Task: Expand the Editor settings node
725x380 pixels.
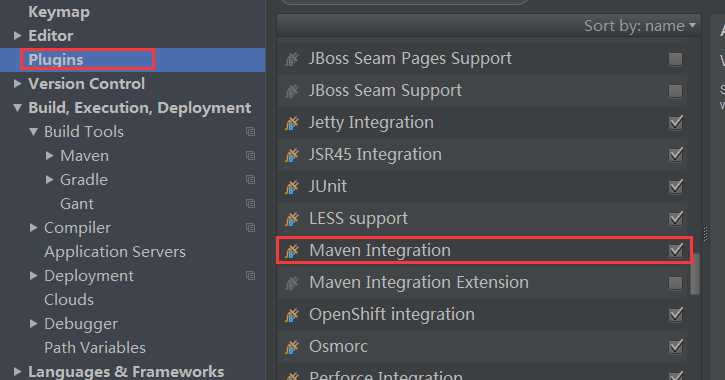Action: 17,36
